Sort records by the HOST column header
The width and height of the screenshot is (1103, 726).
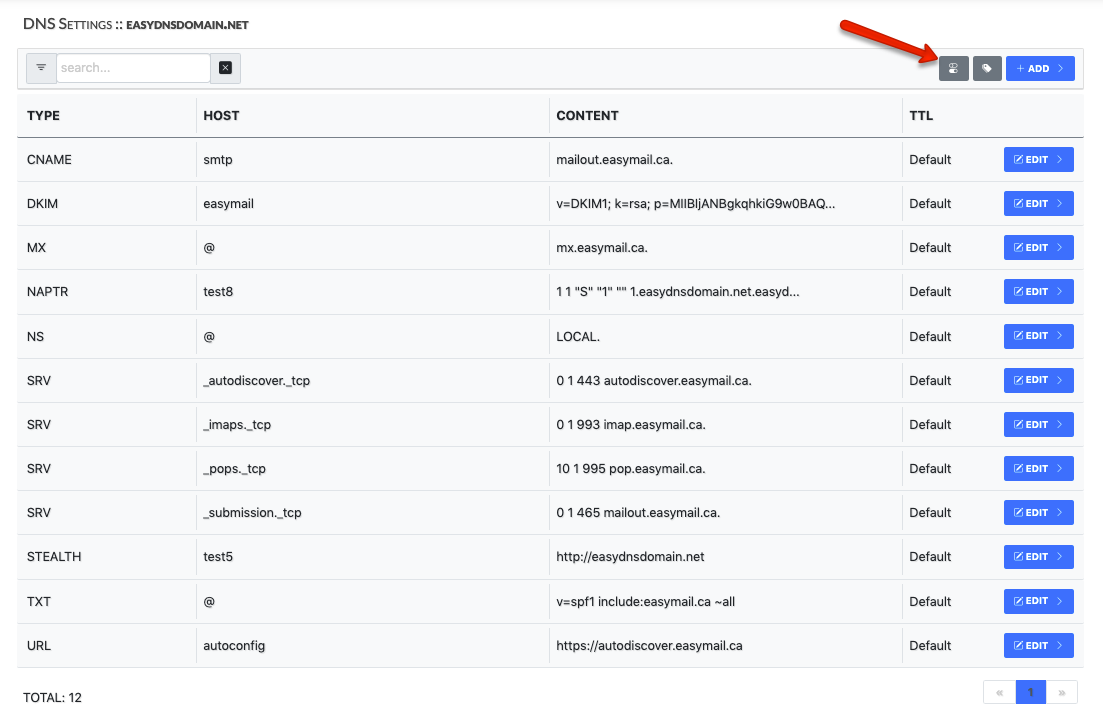[221, 115]
